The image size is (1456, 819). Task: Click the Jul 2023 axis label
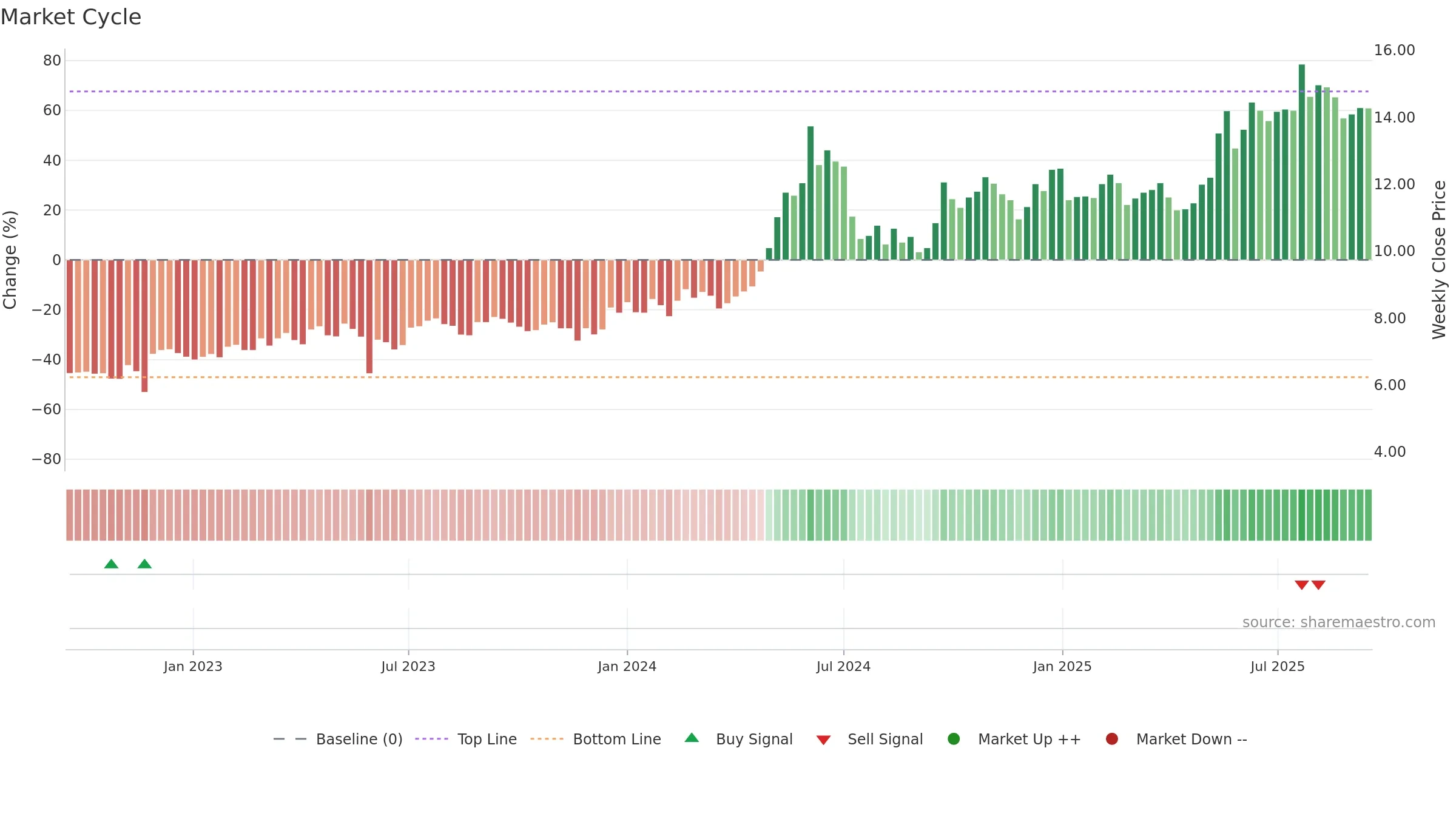408,666
